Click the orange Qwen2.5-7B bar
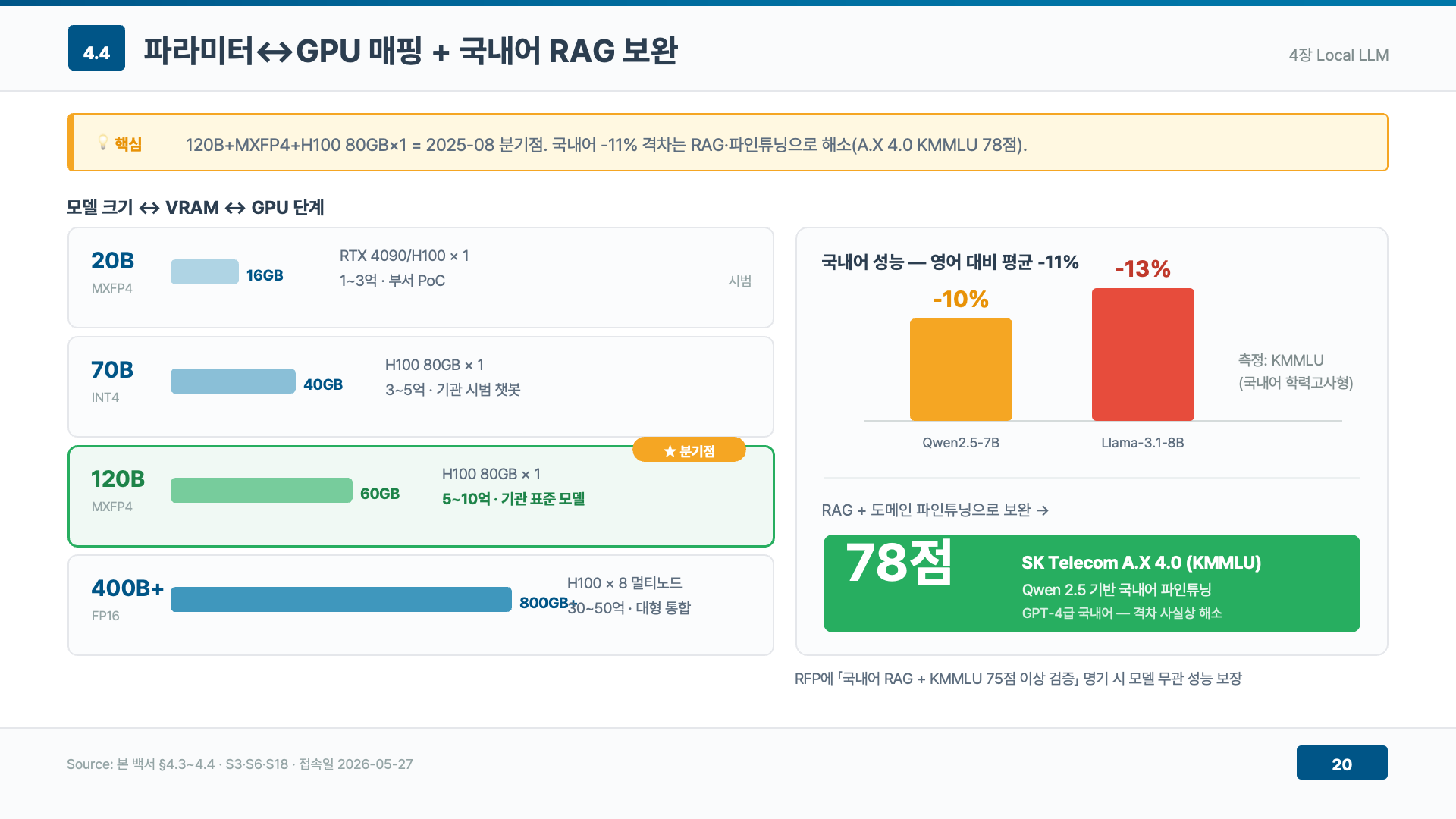 961,369
